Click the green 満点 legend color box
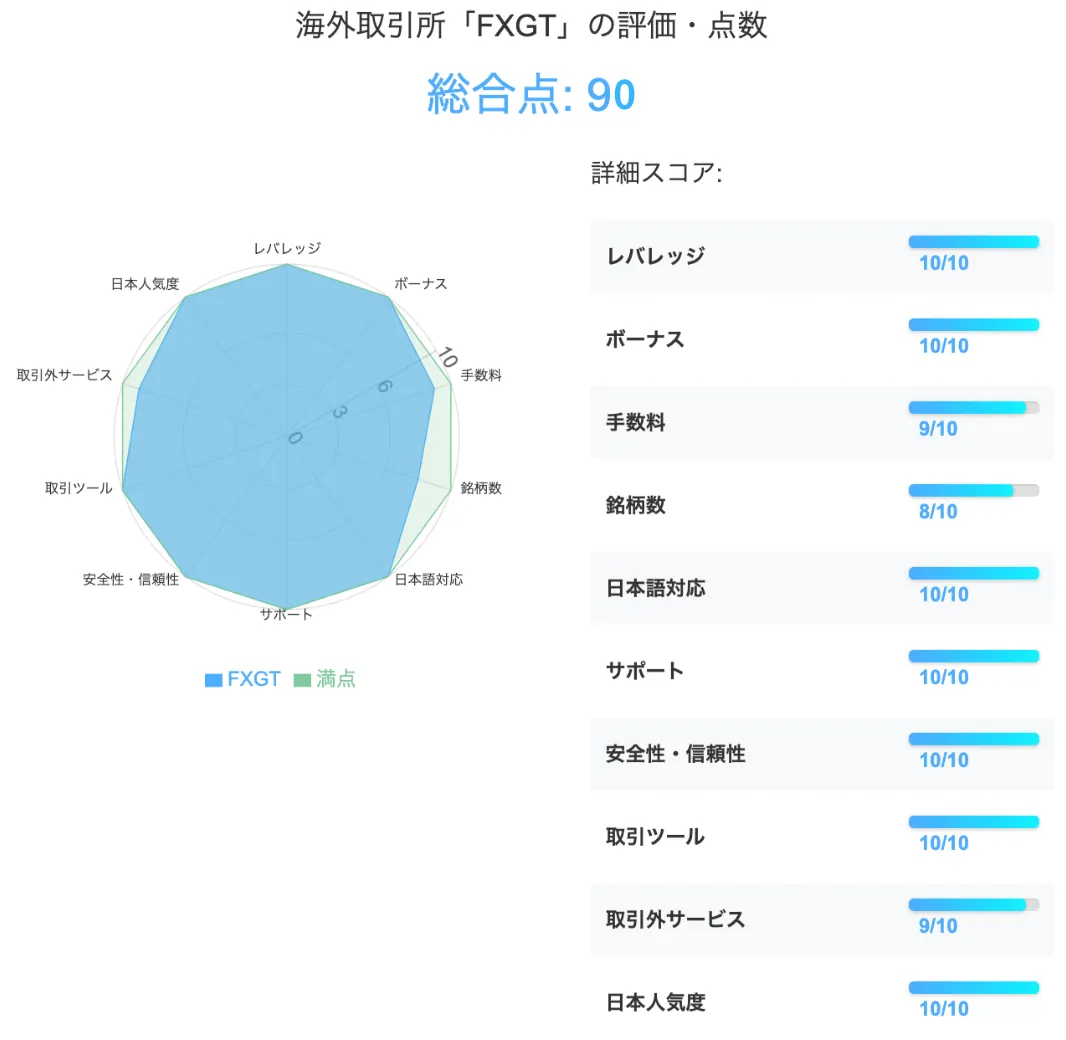 pyautogui.click(x=302, y=680)
